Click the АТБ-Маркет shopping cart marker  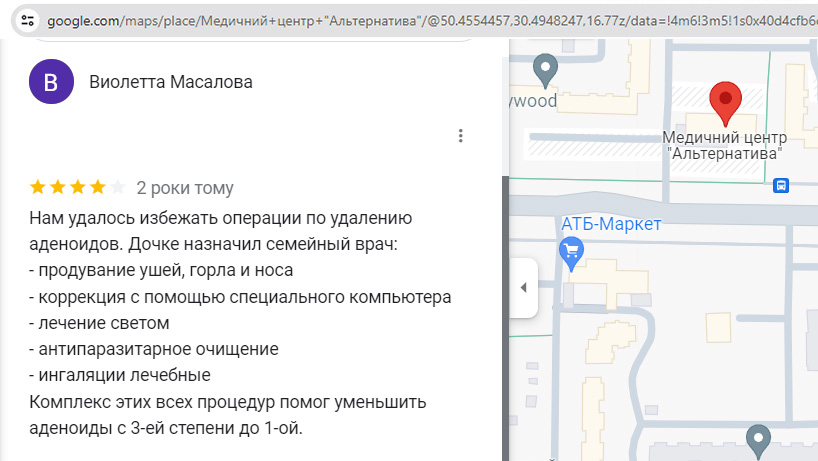click(x=571, y=251)
